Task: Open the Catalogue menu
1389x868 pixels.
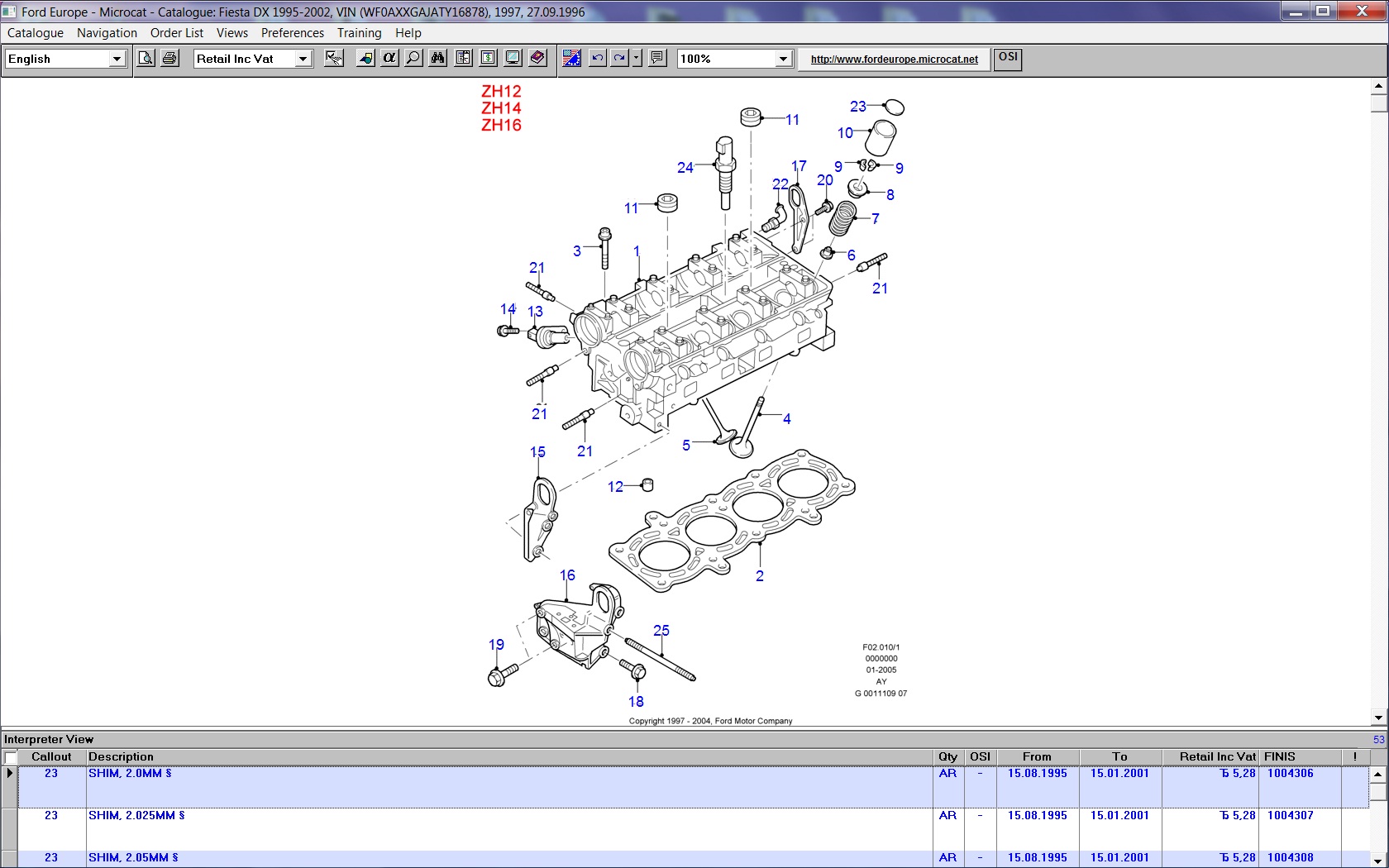Action: tap(36, 33)
